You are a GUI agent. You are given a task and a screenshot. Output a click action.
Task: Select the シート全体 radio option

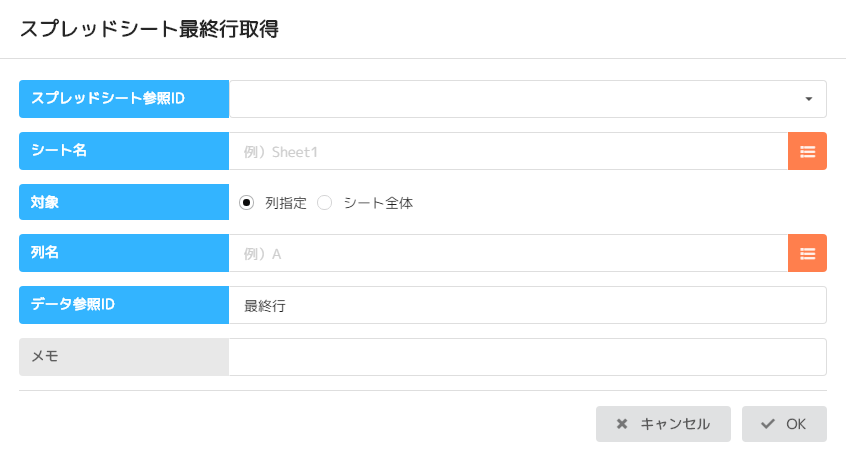(x=324, y=202)
